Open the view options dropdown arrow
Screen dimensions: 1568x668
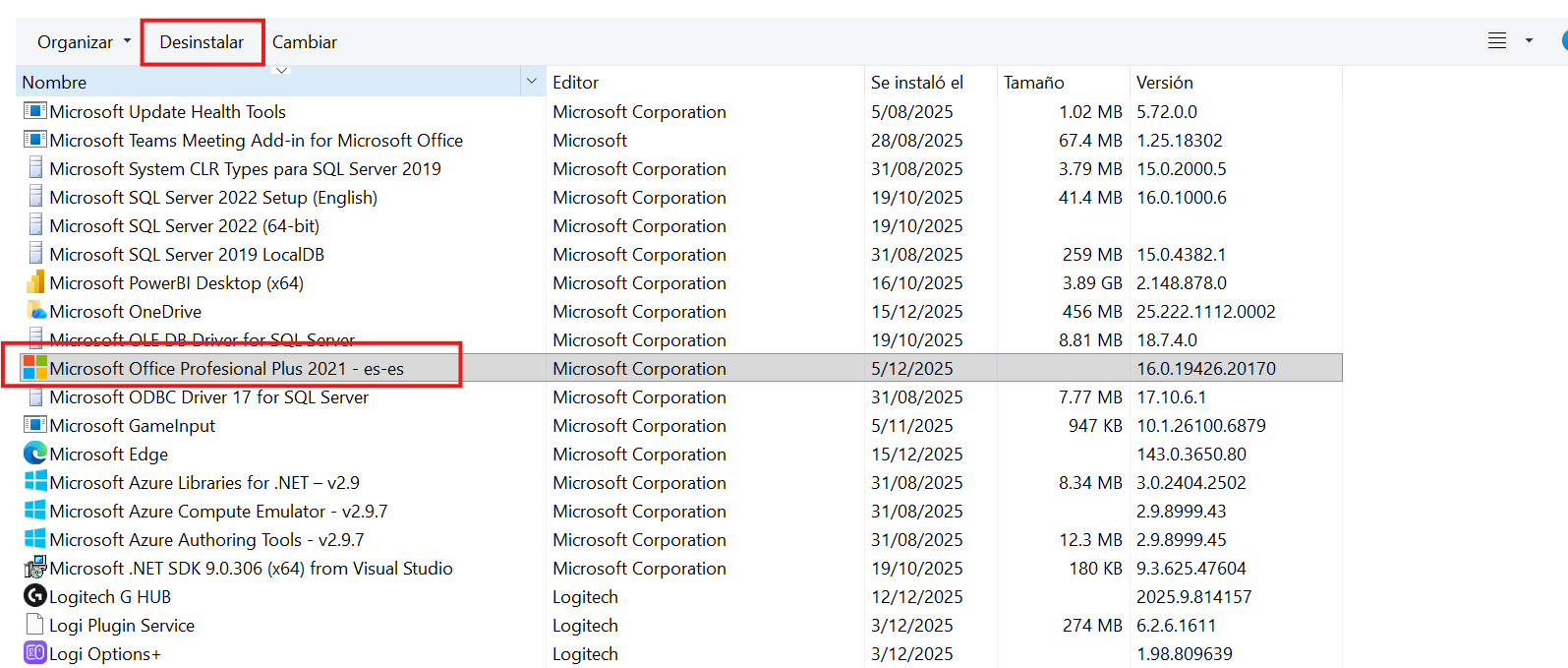(1529, 41)
